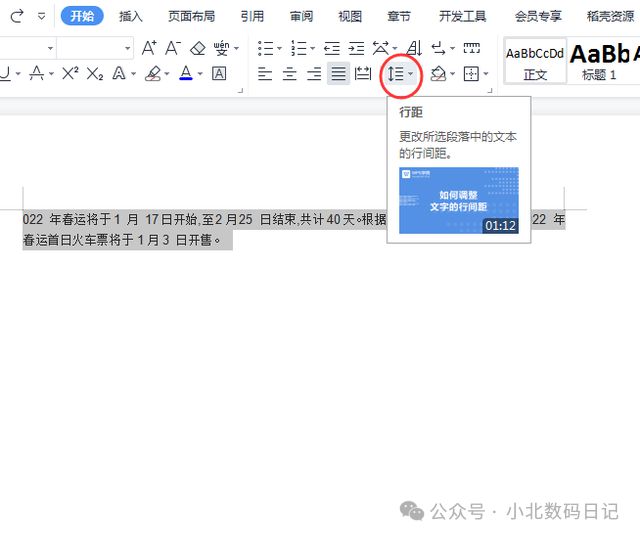Image resolution: width=640 pixels, height=538 pixels.
Task: Open the 稻壳资源 tab
Action: (610, 16)
